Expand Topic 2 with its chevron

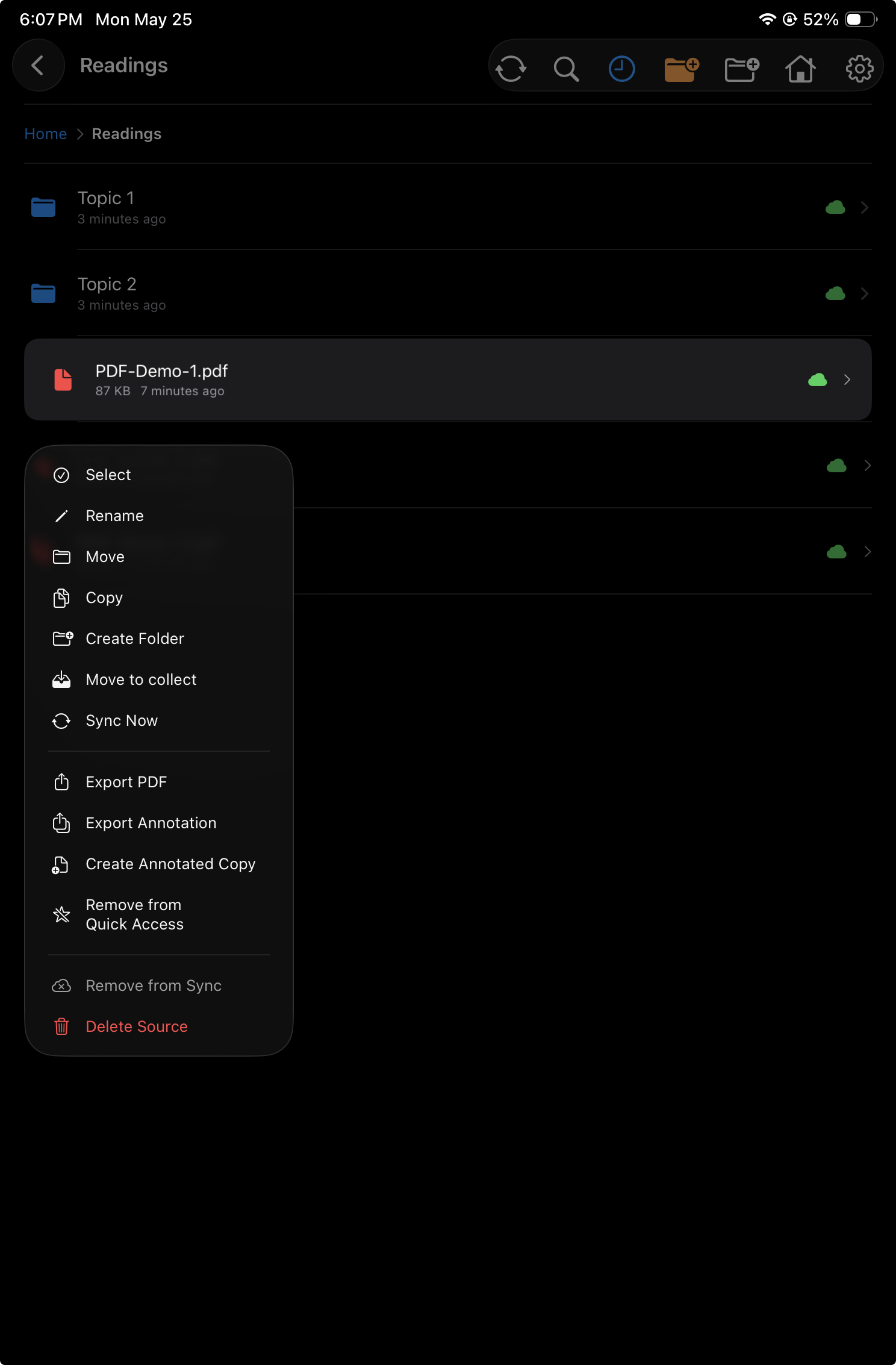865,294
